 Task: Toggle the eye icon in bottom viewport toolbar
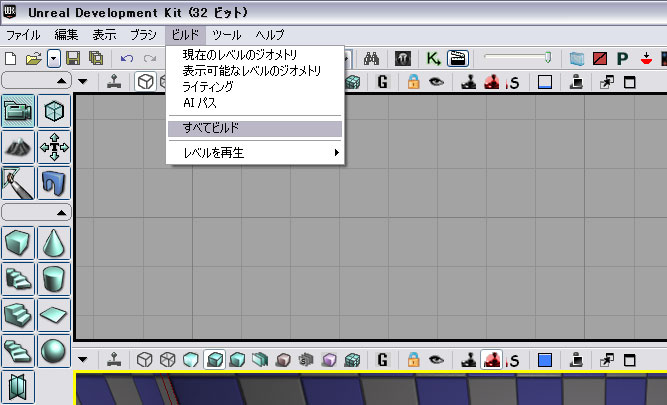(x=436, y=360)
